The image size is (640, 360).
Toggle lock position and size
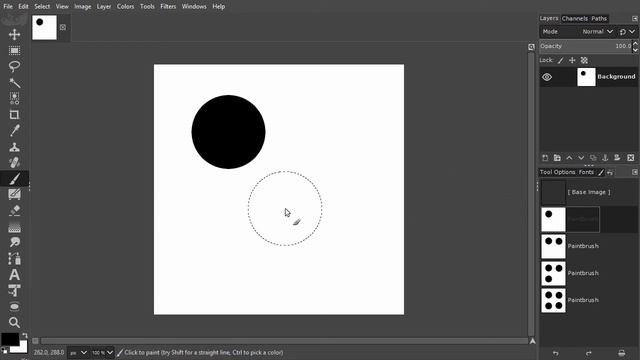572,60
